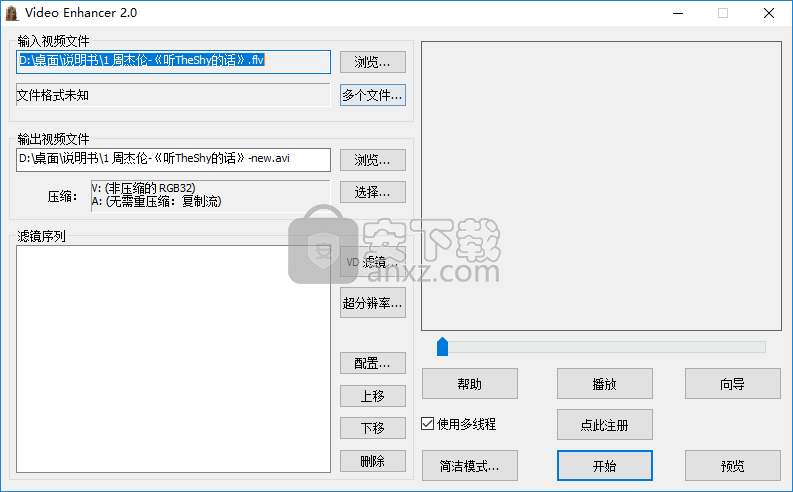Browse for output video file location

point(373,160)
